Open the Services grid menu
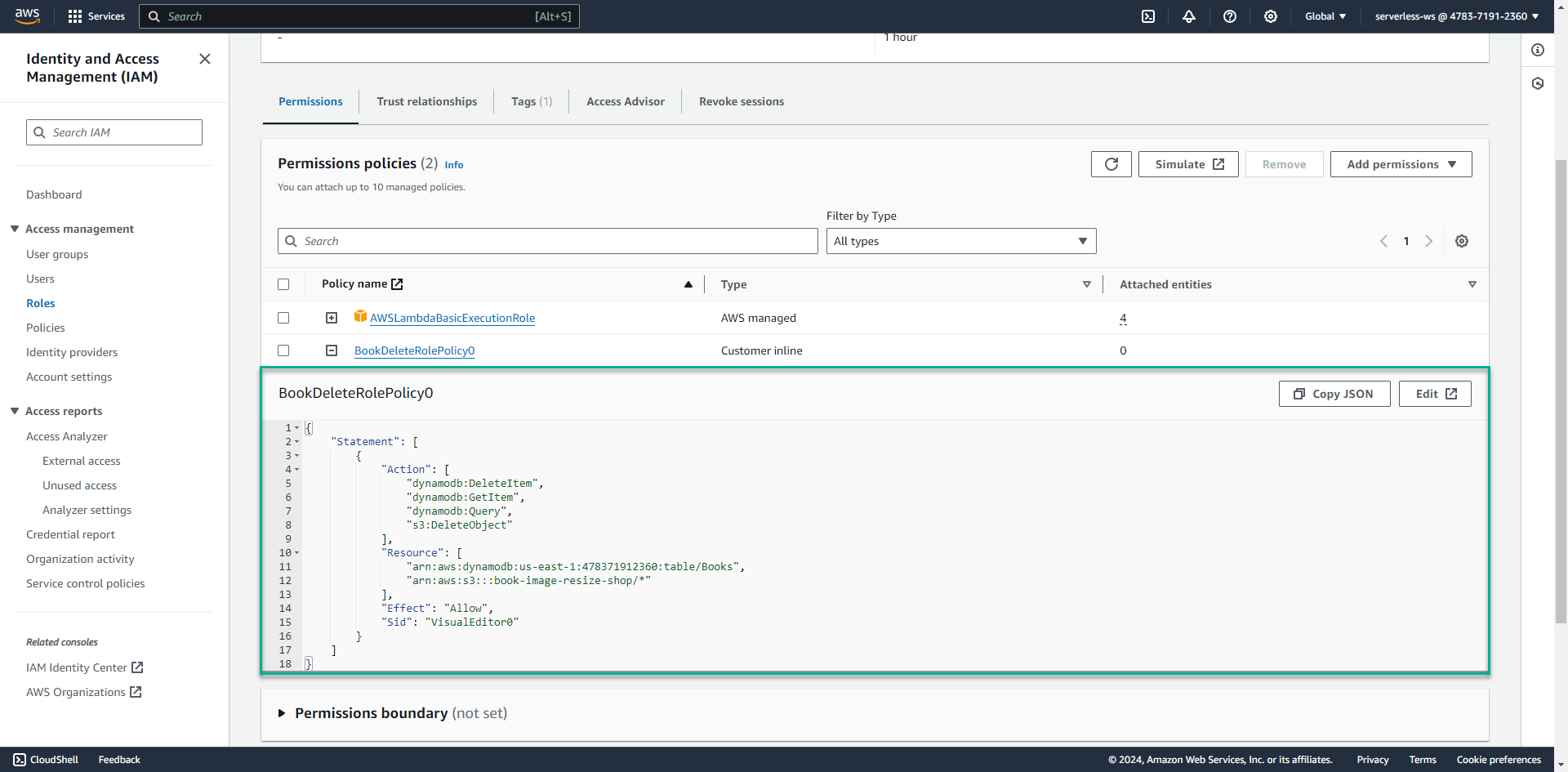Viewport: 1568px width, 772px height. click(96, 16)
